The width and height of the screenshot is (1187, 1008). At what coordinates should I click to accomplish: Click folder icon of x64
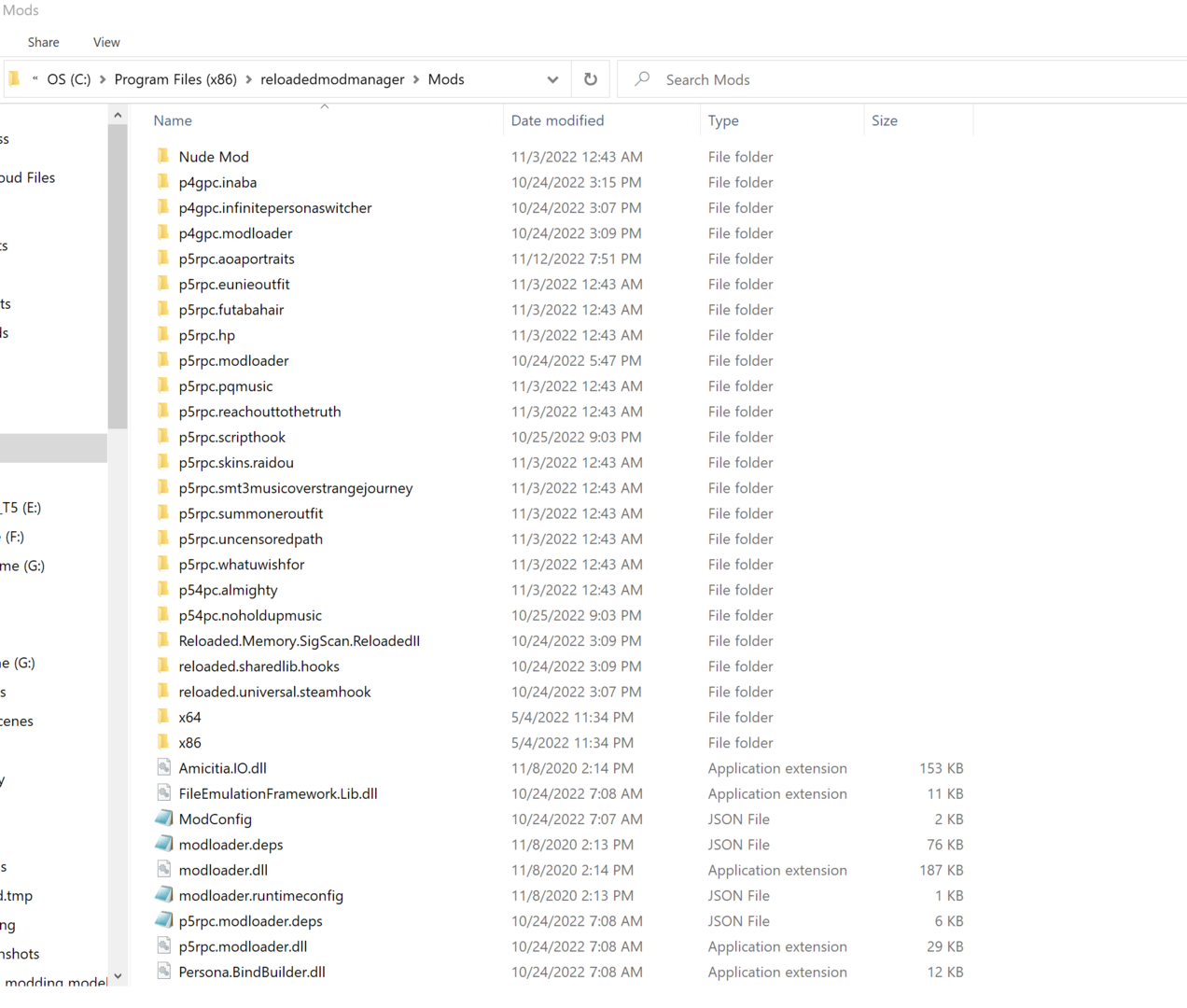[163, 717]
